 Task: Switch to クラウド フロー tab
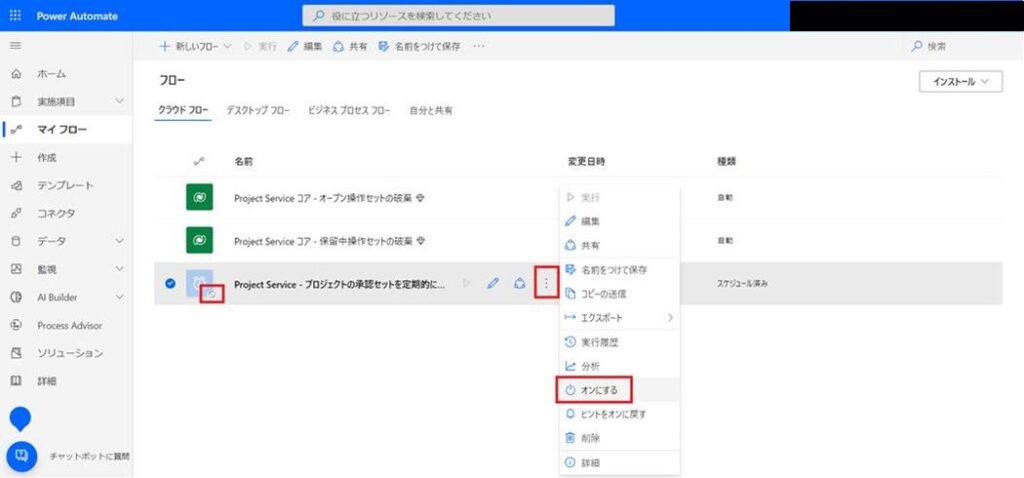click(x=184, y=110)
